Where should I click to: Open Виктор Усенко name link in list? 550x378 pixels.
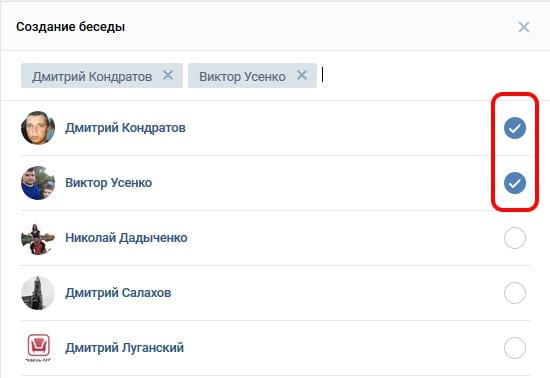click(x=108, y=183)
